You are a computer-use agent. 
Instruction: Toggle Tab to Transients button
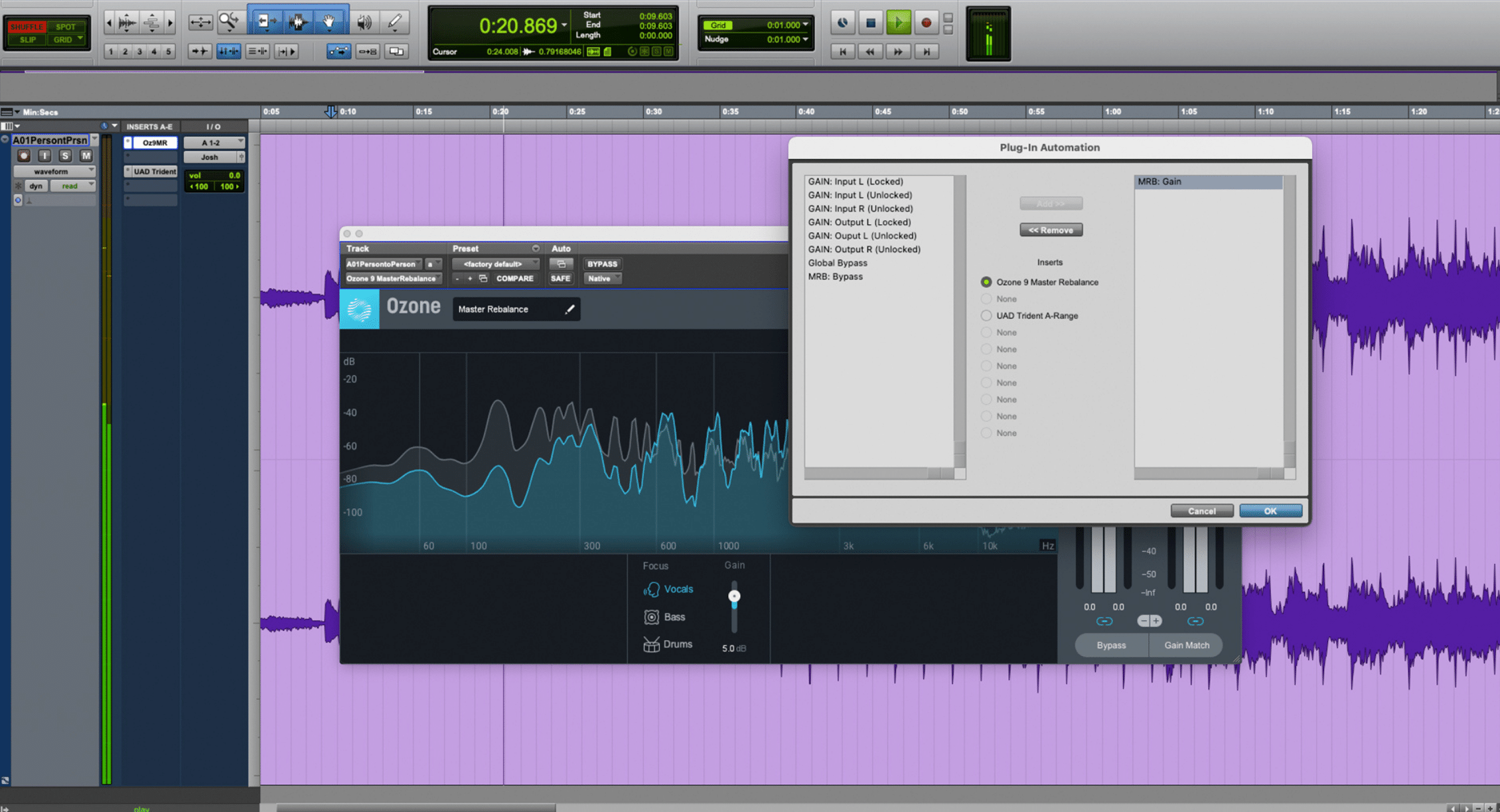199,51
